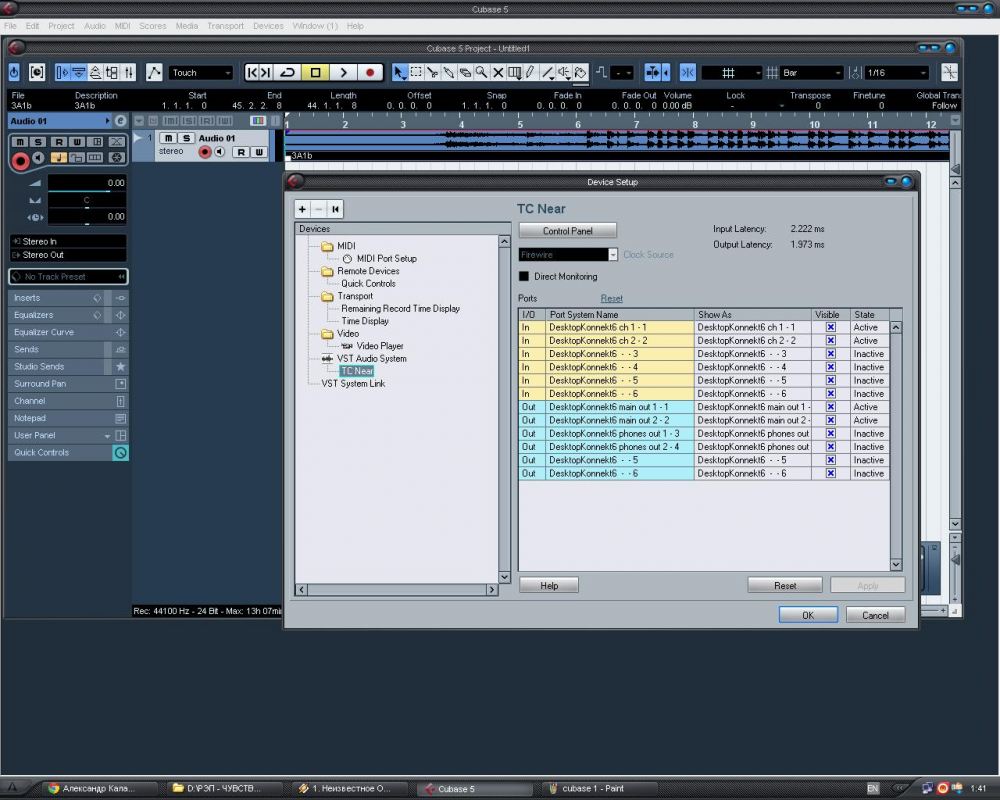Viewport: 1000px width, 800px height.
Task: Click the Stop transport button
Action: coord(315,73)
